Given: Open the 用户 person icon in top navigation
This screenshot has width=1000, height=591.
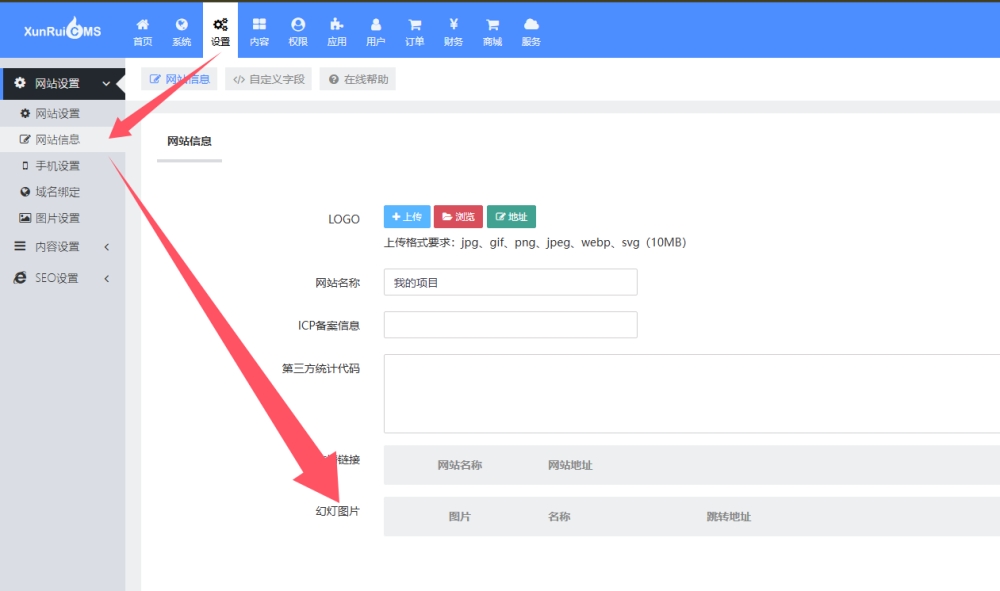Looking at the screenshot, I should pyautogui.click(x=376, y=24).
